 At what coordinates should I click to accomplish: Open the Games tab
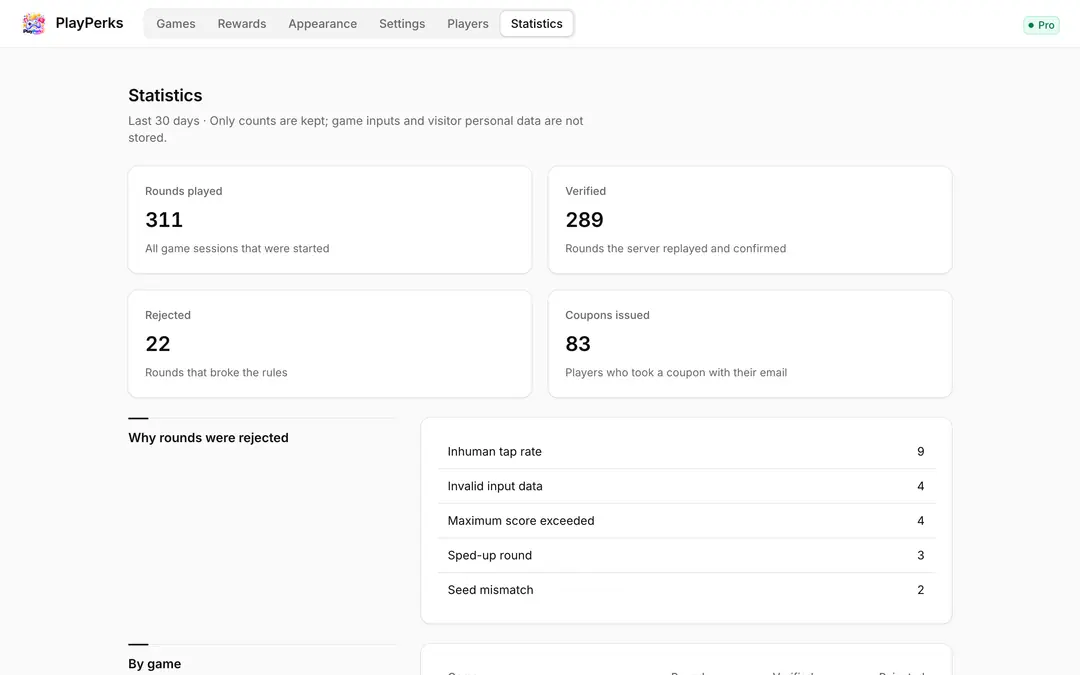point(176,23)
